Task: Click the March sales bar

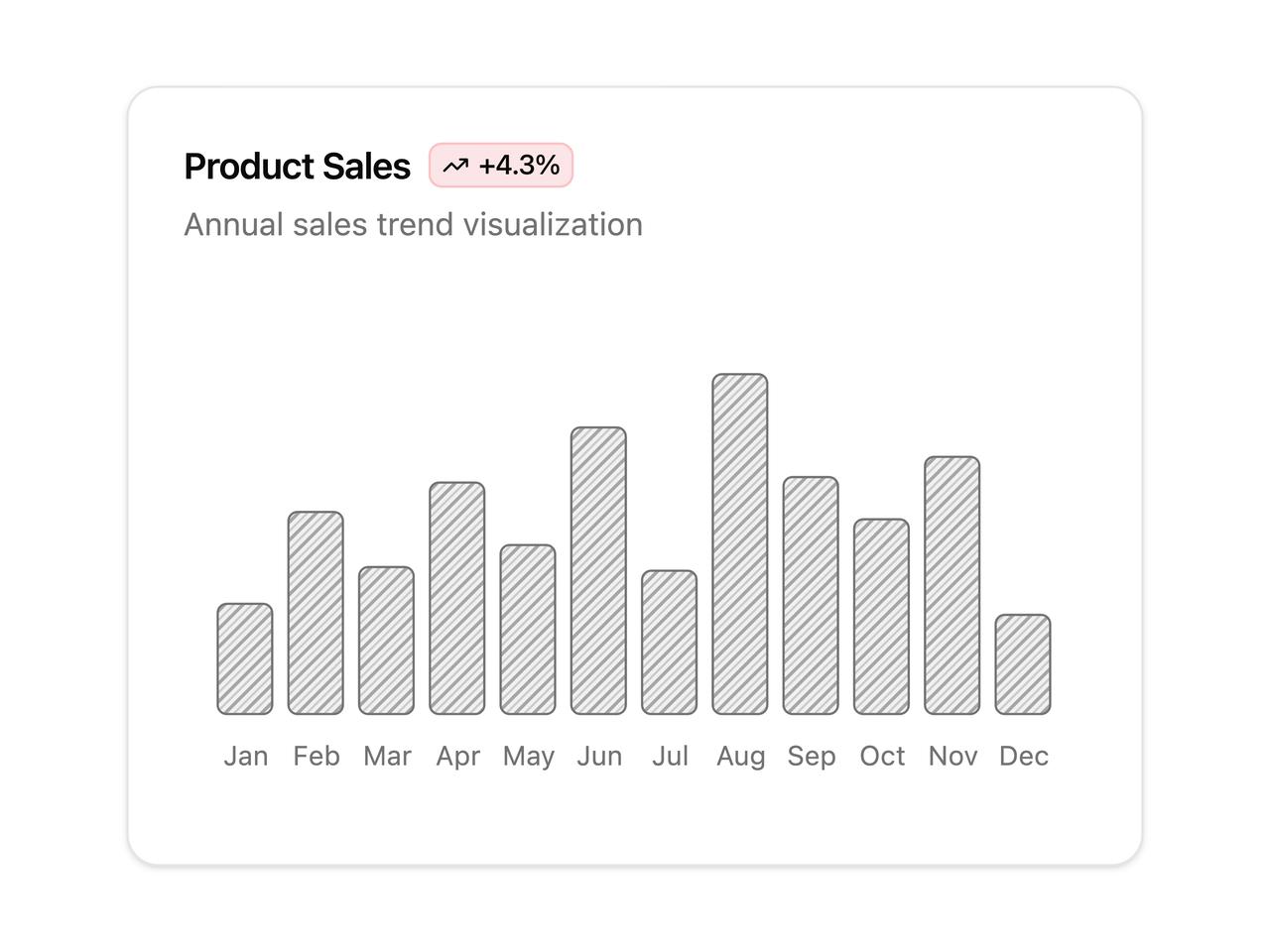Action: (386, 641)
